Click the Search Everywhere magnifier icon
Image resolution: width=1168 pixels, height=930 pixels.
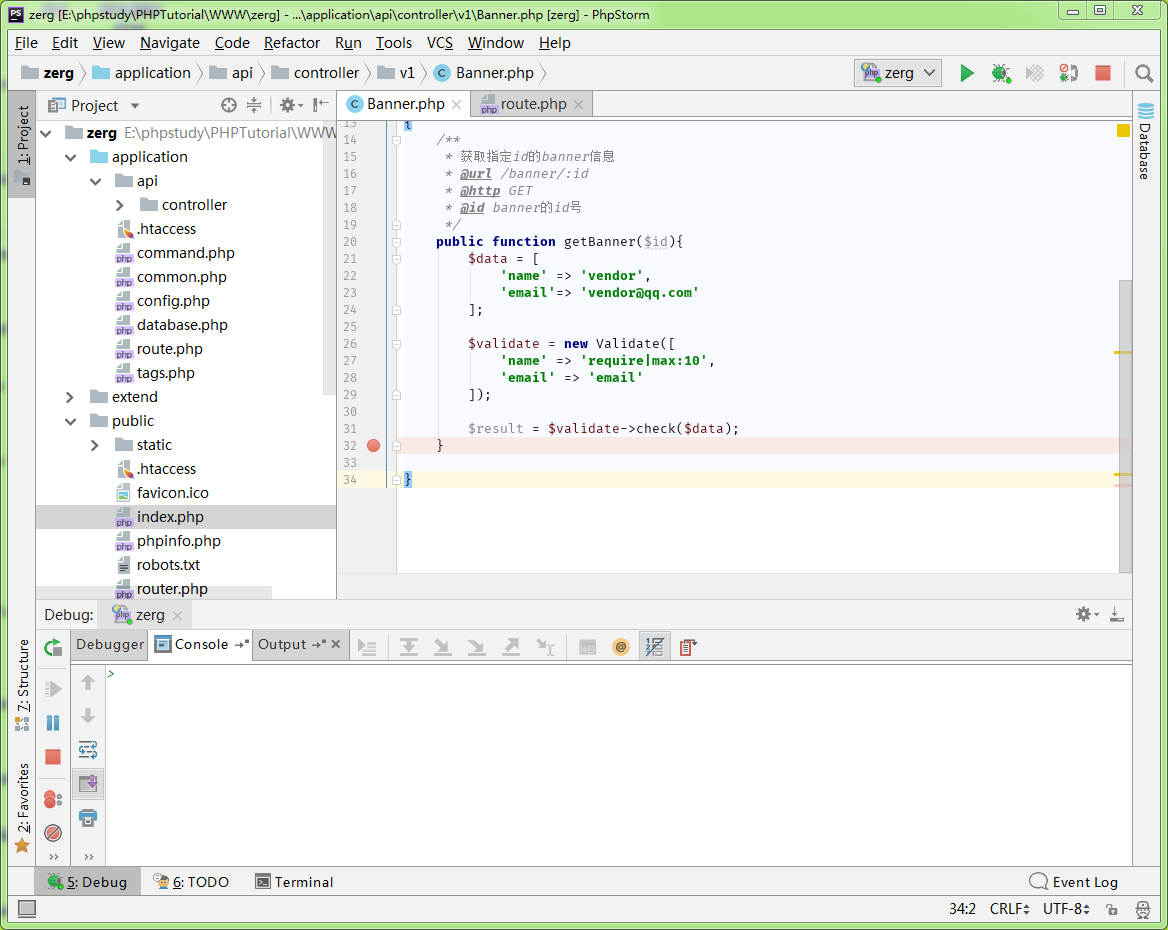pos(1144,73)
